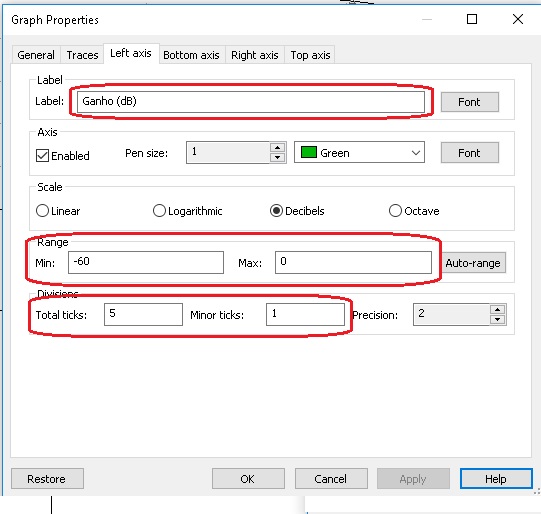Go to the Right axis tab
Viewport: 541px width, 514px height.
pyautogui.click(x=255, y=55)
